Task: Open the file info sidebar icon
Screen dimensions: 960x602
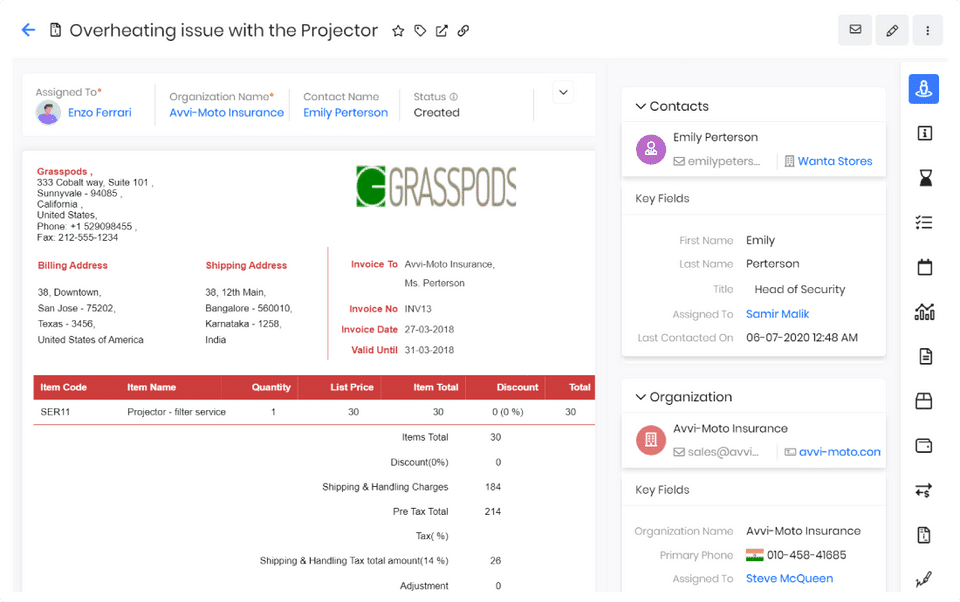Action: pos(924,535)
